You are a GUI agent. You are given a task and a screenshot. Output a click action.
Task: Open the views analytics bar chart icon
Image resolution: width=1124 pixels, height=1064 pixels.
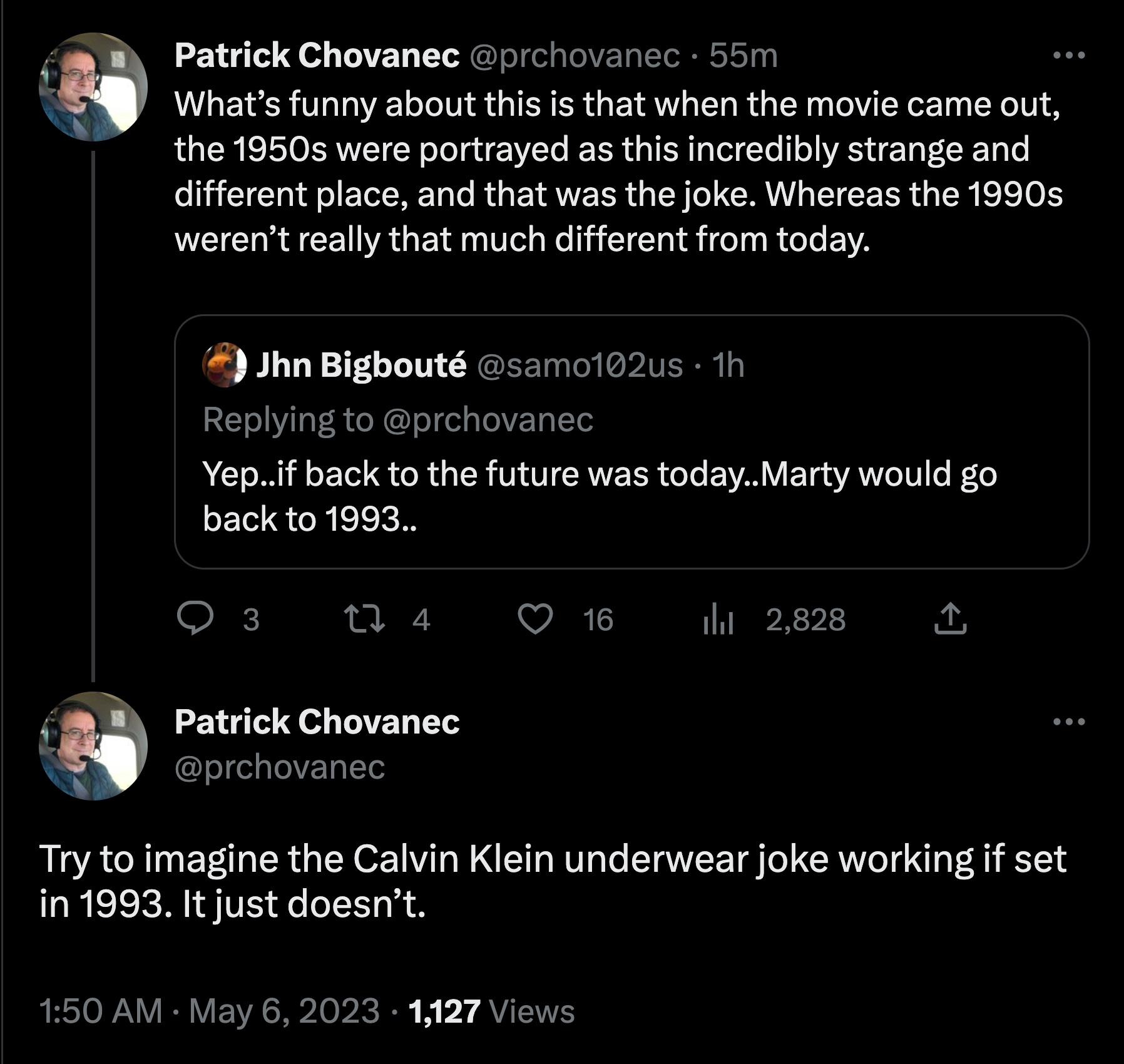pyautogui.click(x=718, y=619)
